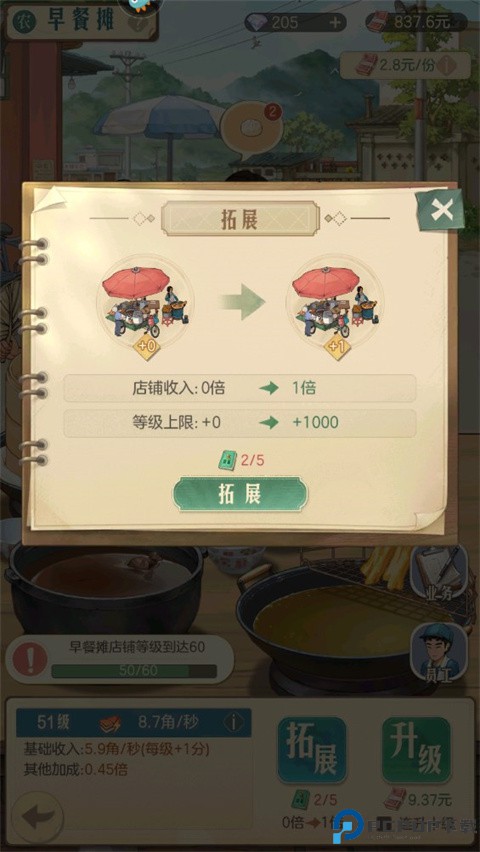Tap the diamond currency icon showing 205

pyautogui.click(x=255, y=22)
